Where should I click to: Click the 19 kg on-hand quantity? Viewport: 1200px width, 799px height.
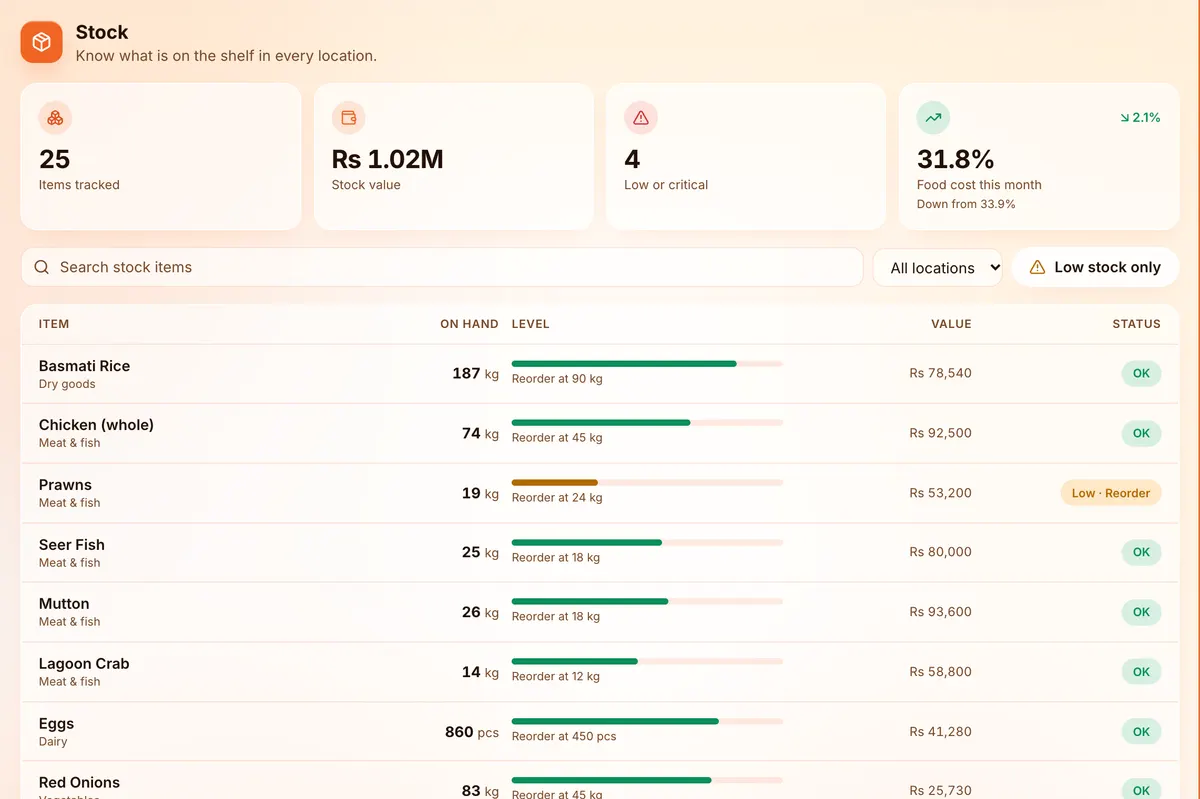(x=480, y=493)
